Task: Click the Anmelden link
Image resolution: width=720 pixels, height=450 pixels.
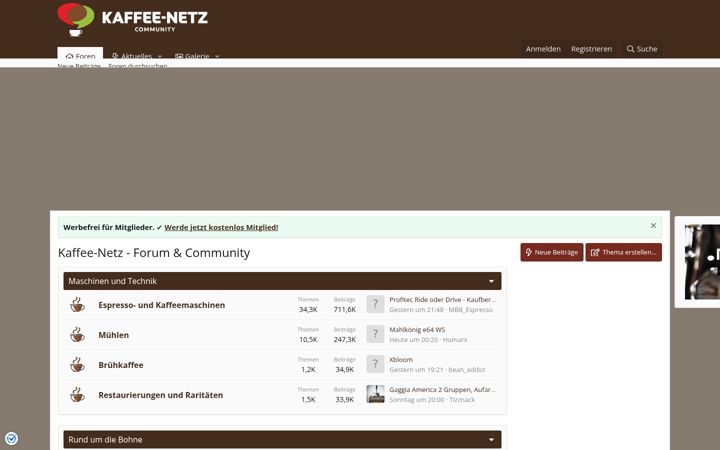Action: coord(543,49)
